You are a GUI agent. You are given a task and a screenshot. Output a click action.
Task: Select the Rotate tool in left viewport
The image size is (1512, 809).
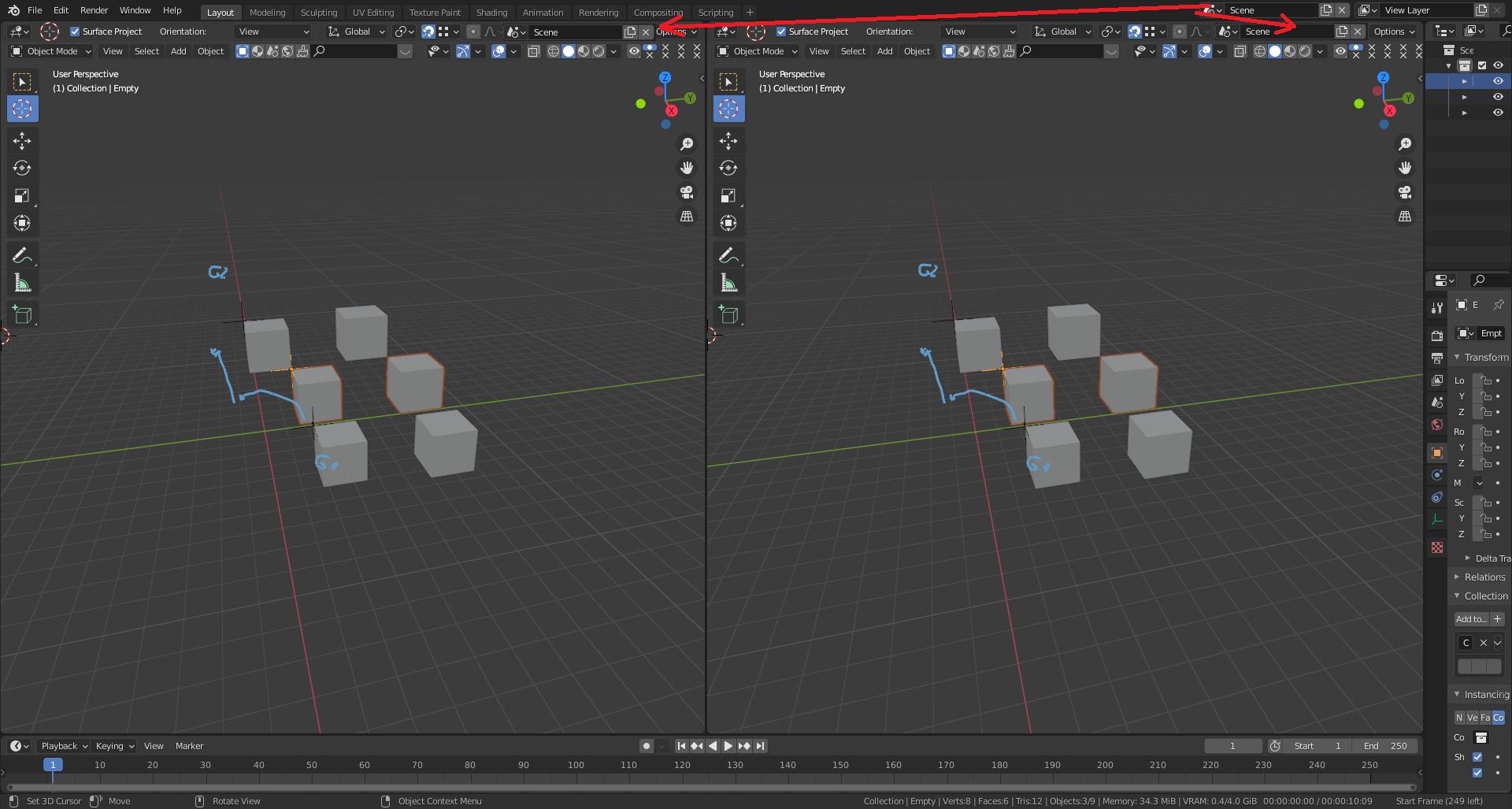click(x=22, y=168)
